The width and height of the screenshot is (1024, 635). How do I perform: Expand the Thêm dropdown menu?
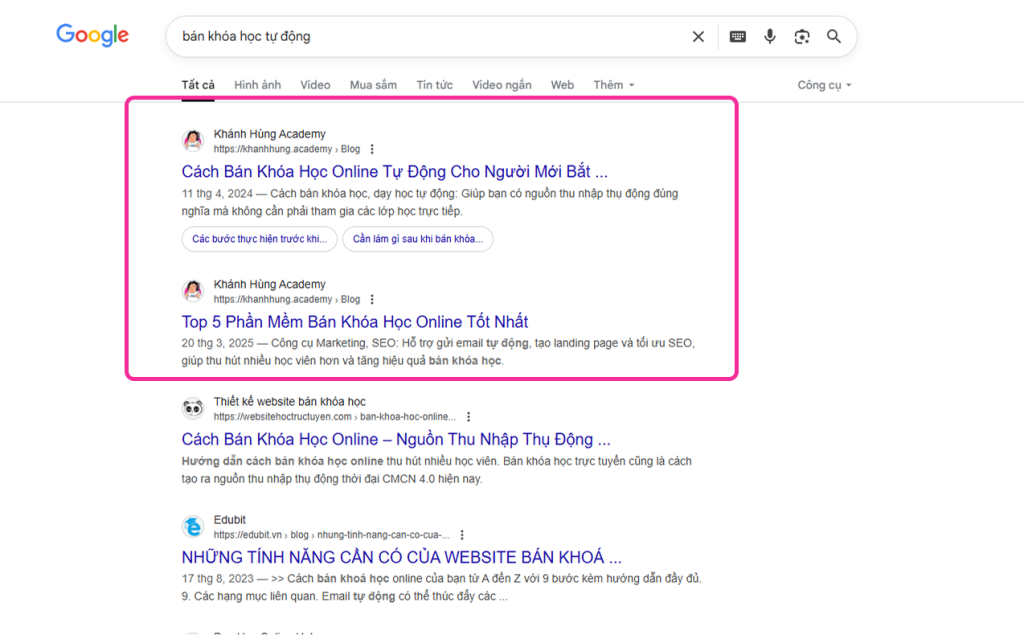click(613, 85)
